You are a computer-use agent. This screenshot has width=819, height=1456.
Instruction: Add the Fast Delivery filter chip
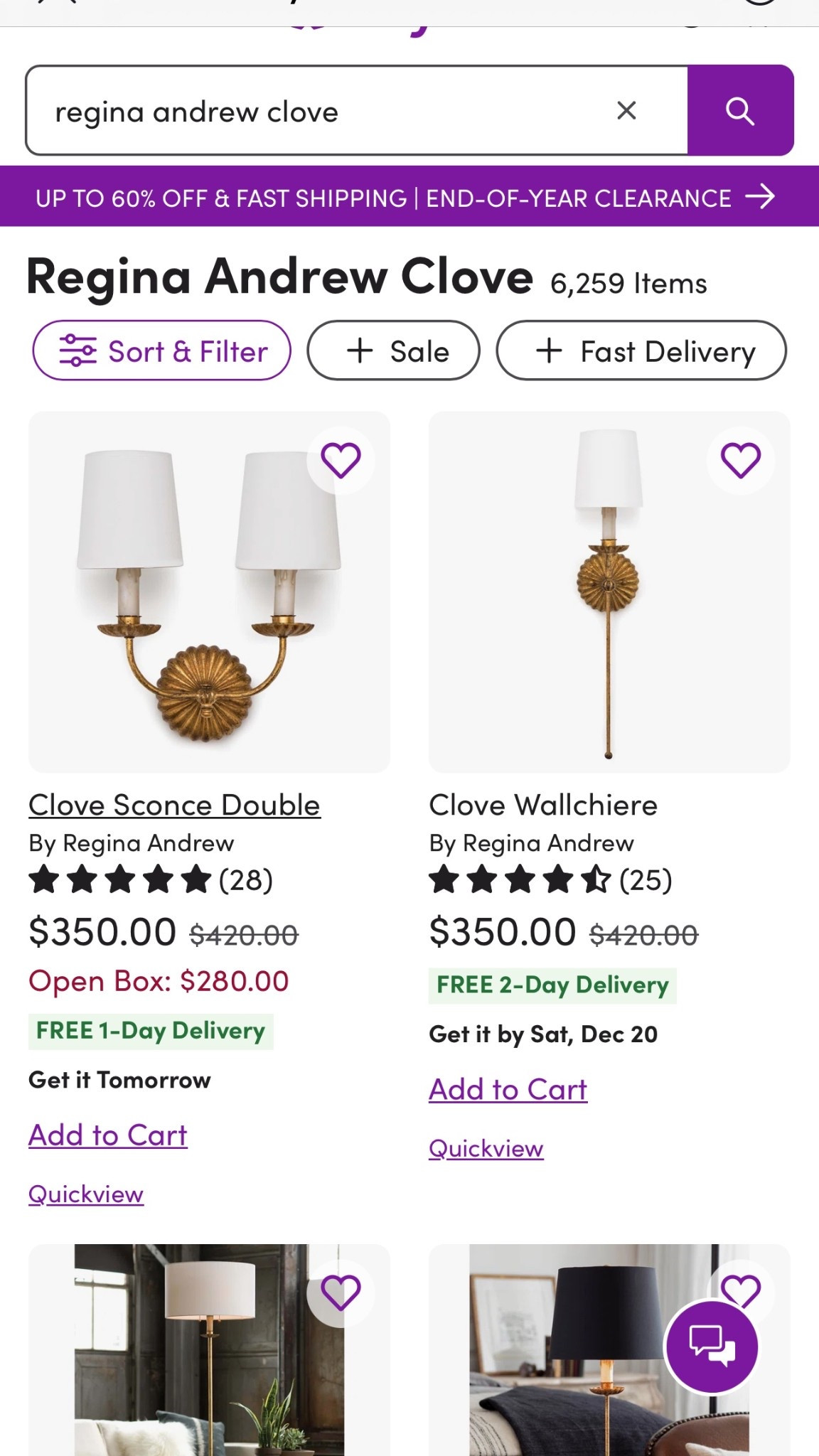click(641, 350)
